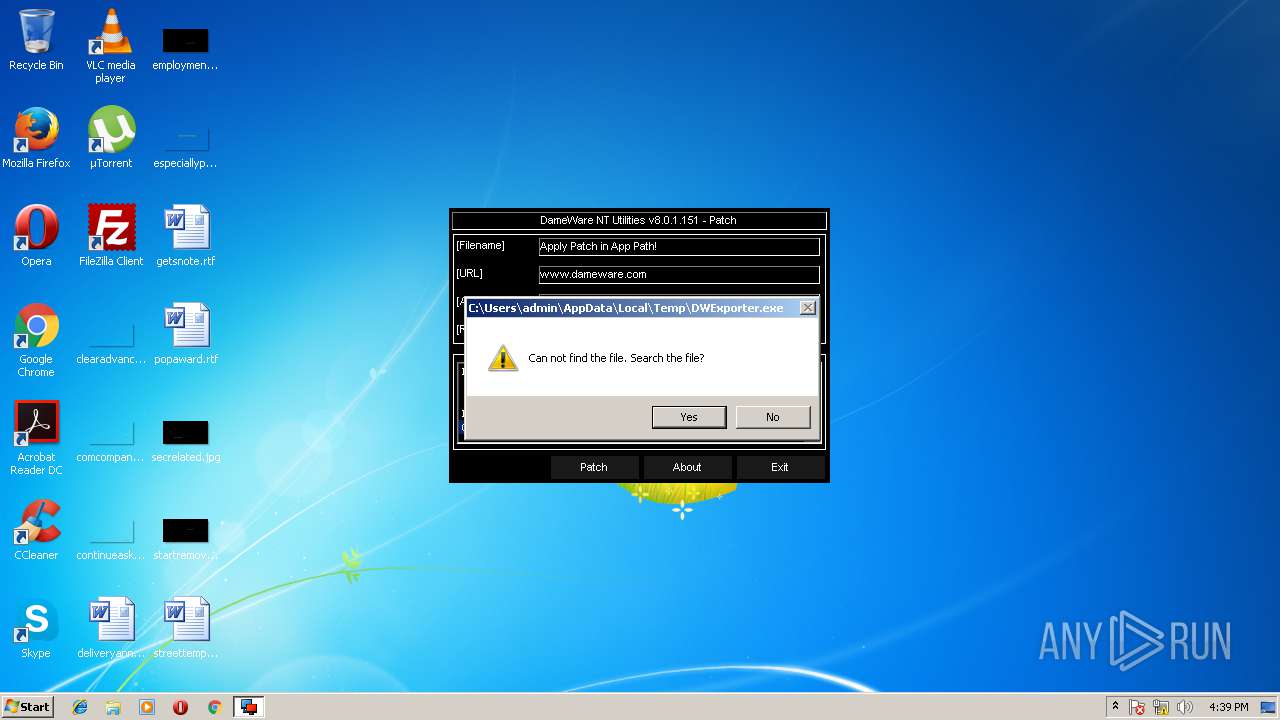This screenshot has height=720, width=1280.
Task: Click Yes in the file-not-found dialog
Action: (x=689, y=417)
